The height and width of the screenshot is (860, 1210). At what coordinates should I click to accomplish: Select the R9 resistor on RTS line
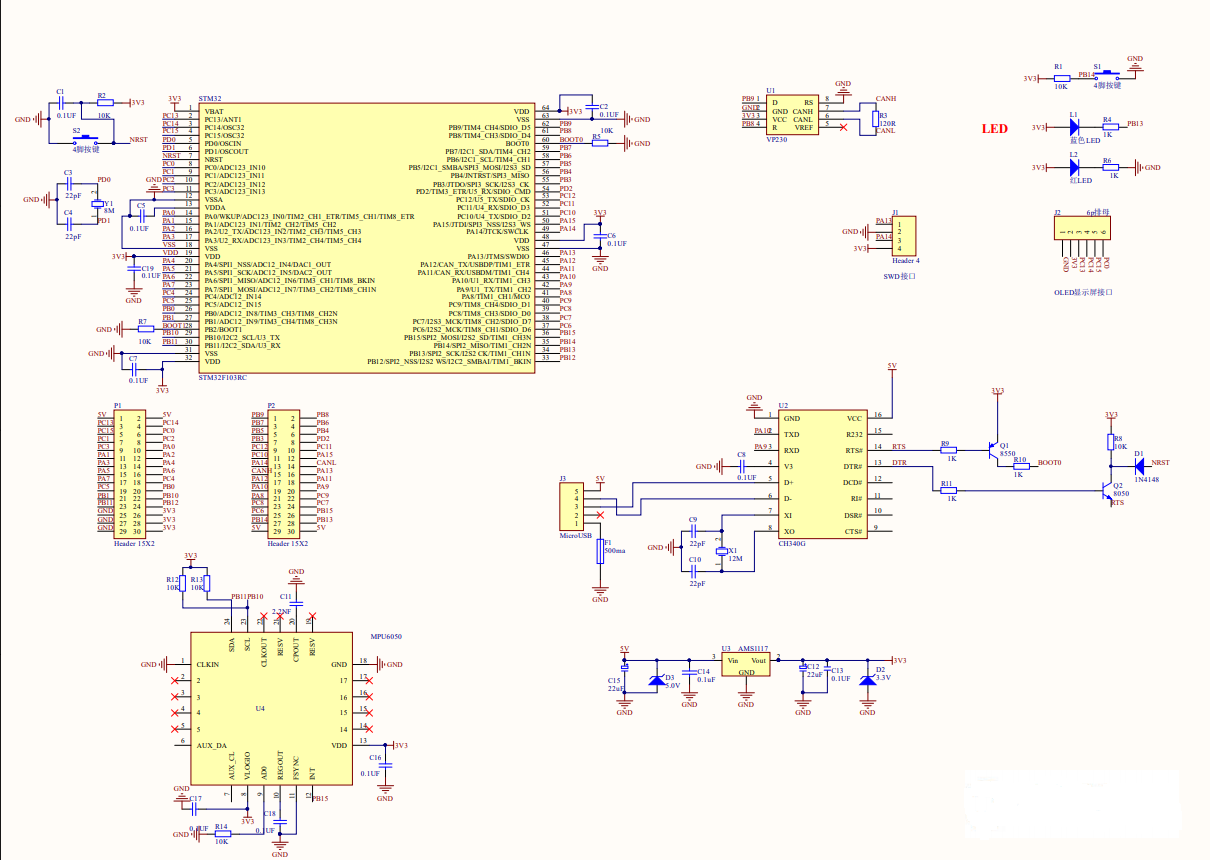(948, 450)
